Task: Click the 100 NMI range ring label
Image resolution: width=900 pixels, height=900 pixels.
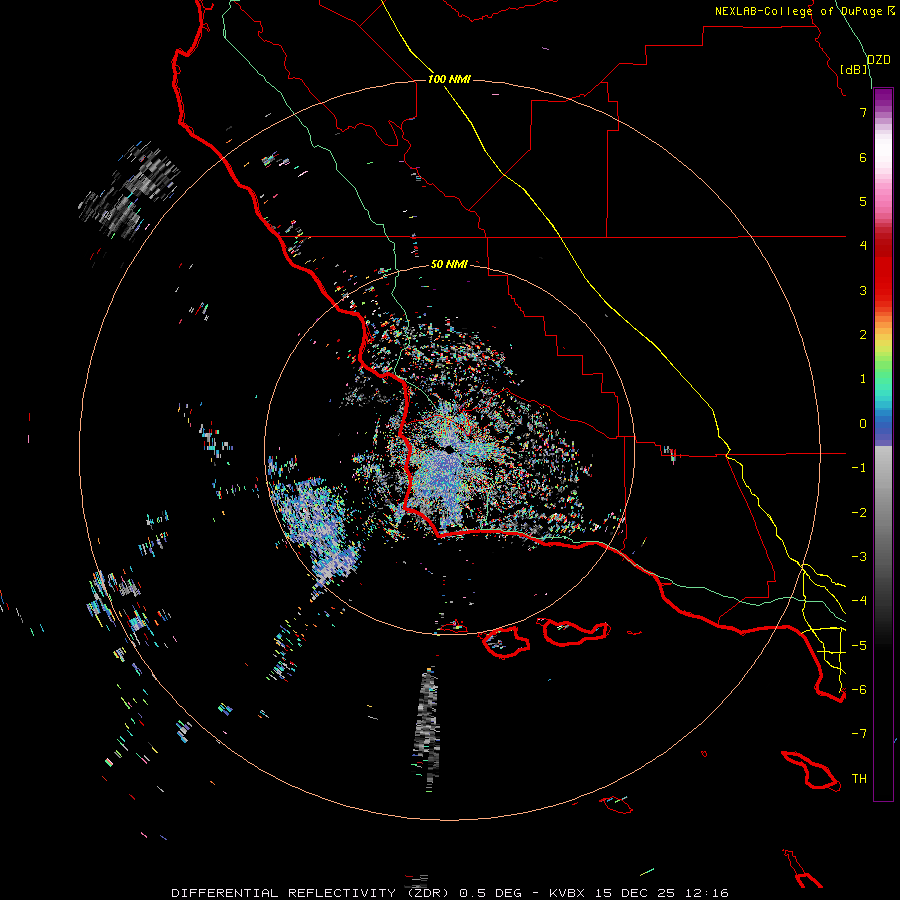Action: tap(449, 79)
